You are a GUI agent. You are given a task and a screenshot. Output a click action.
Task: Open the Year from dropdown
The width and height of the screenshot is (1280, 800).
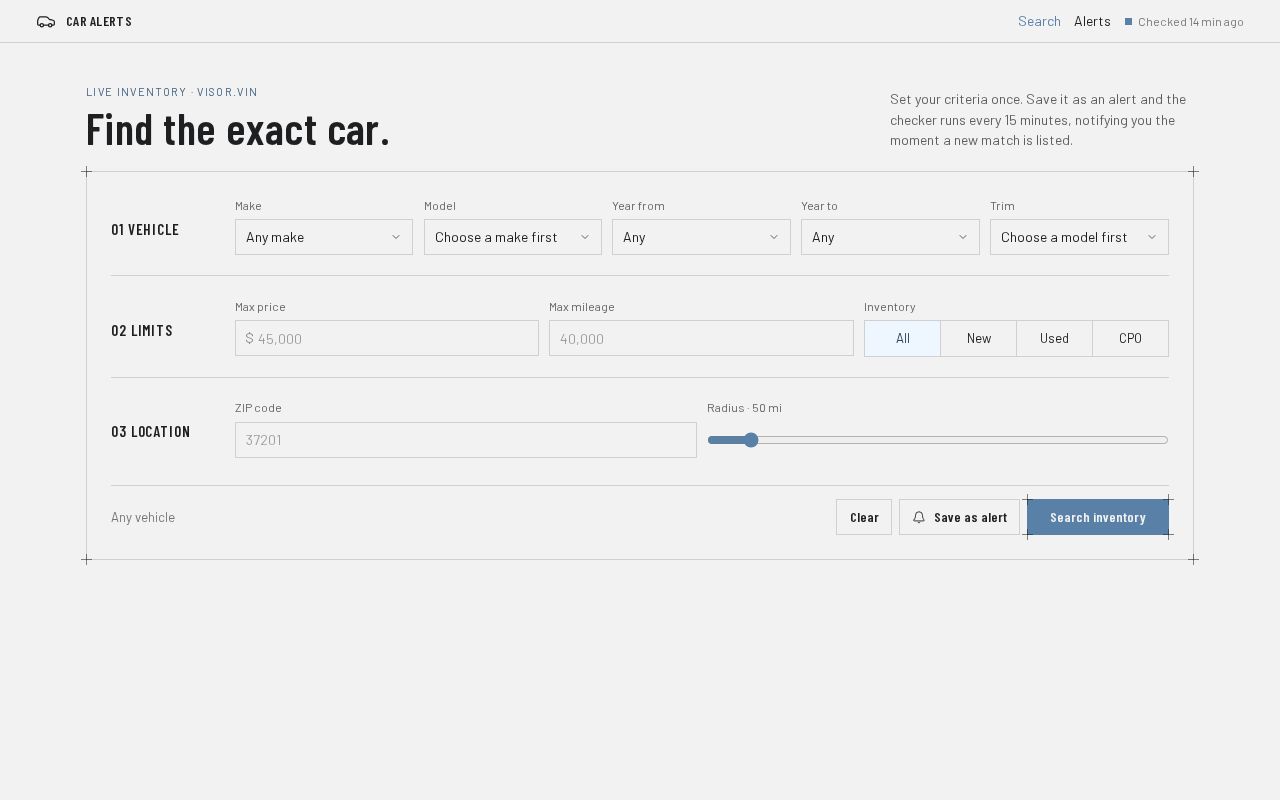pos(701,237)
